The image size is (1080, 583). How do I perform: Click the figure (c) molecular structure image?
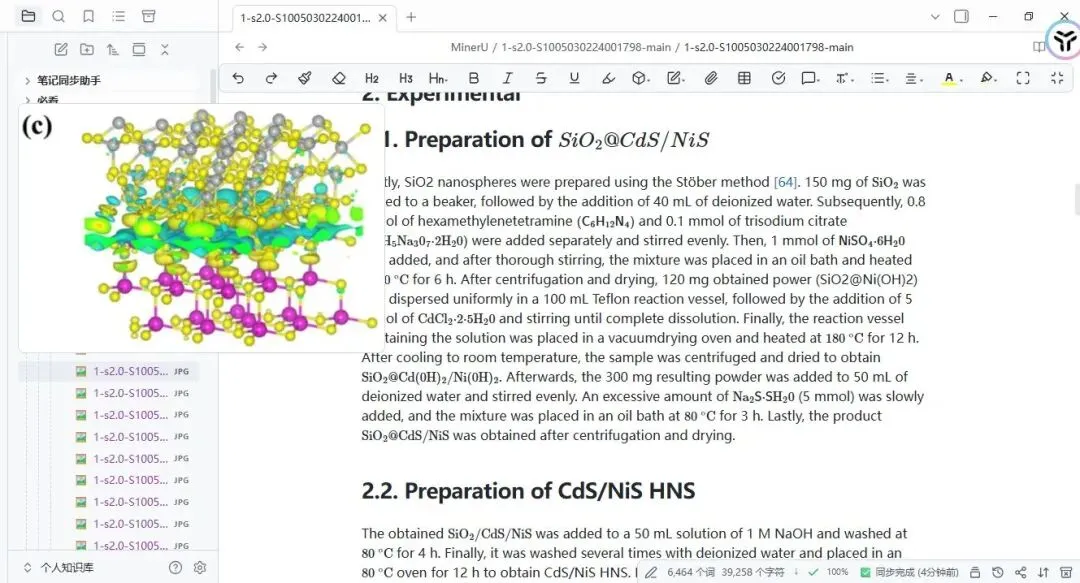pyautogui.click(x=200, y=227)
